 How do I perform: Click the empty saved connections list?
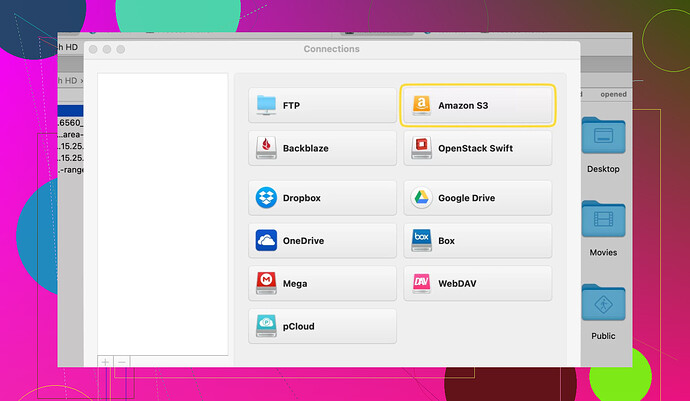[x=163, y=214]
